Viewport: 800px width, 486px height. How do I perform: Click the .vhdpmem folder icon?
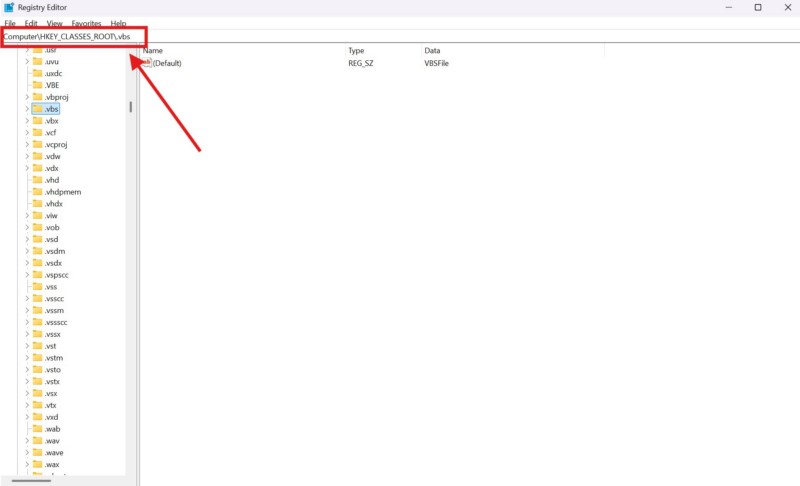(37, 191)
